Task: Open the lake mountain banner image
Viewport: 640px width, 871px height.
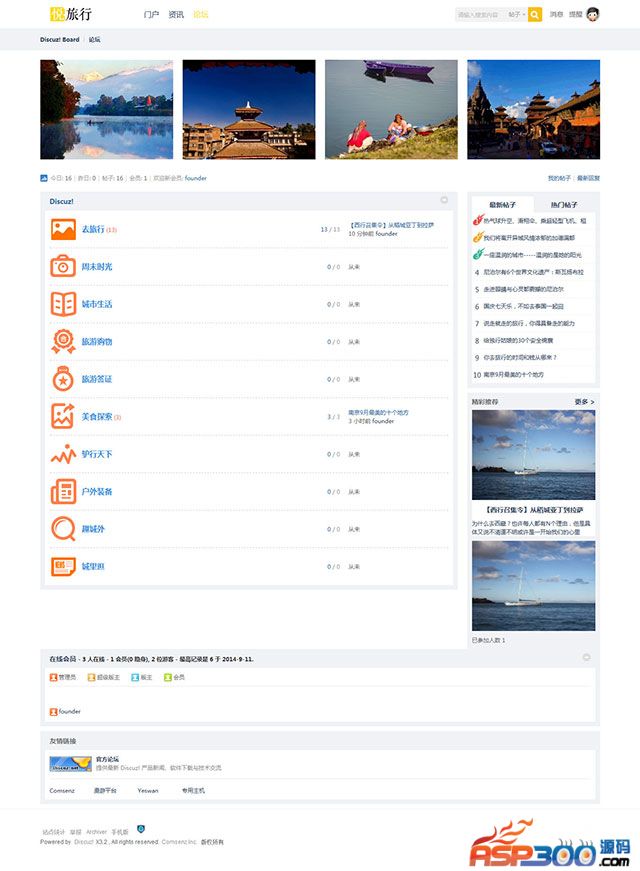Action: click(107, 109)
